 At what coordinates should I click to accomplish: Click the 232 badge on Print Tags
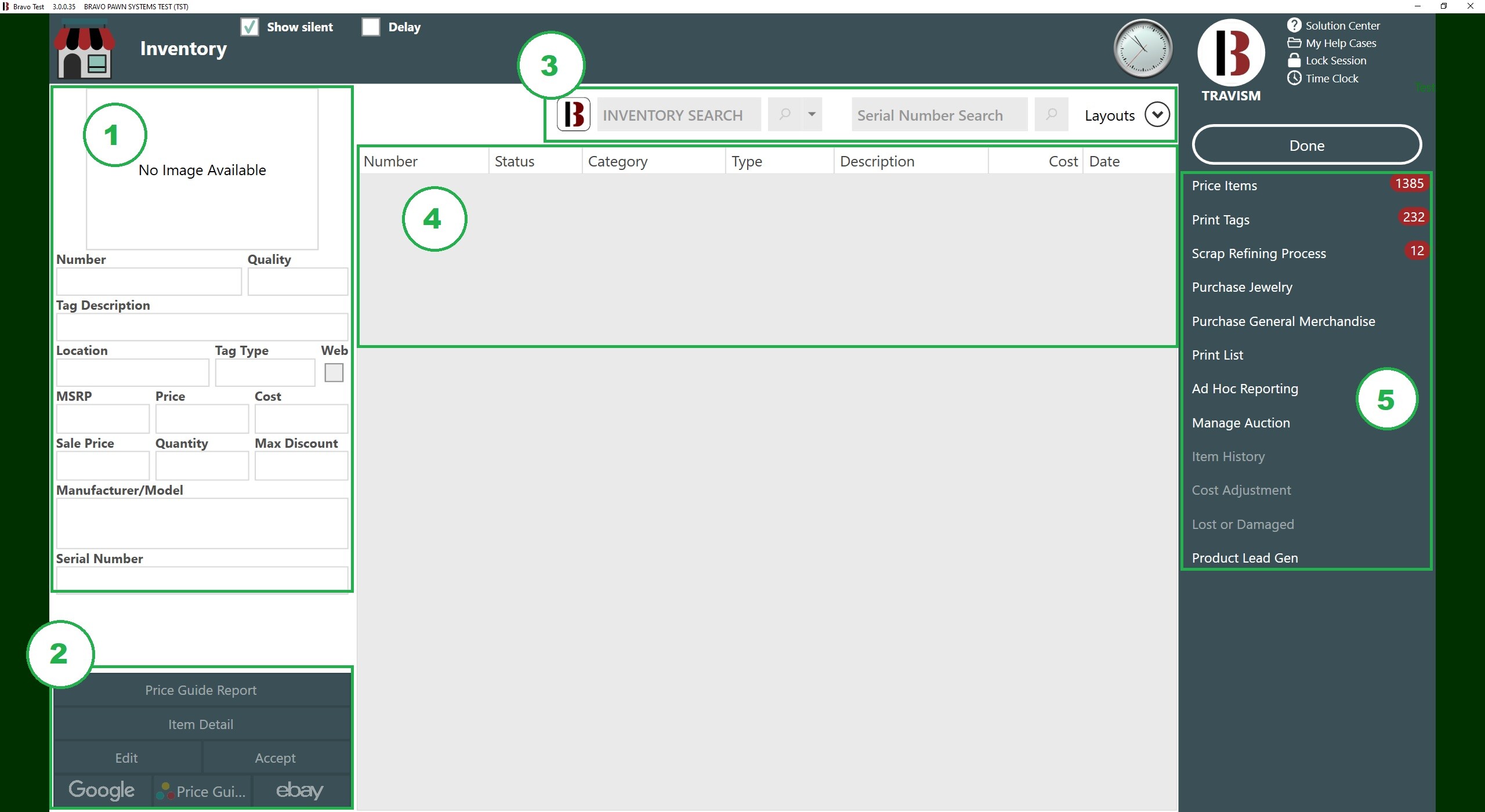coord(1413,217)
